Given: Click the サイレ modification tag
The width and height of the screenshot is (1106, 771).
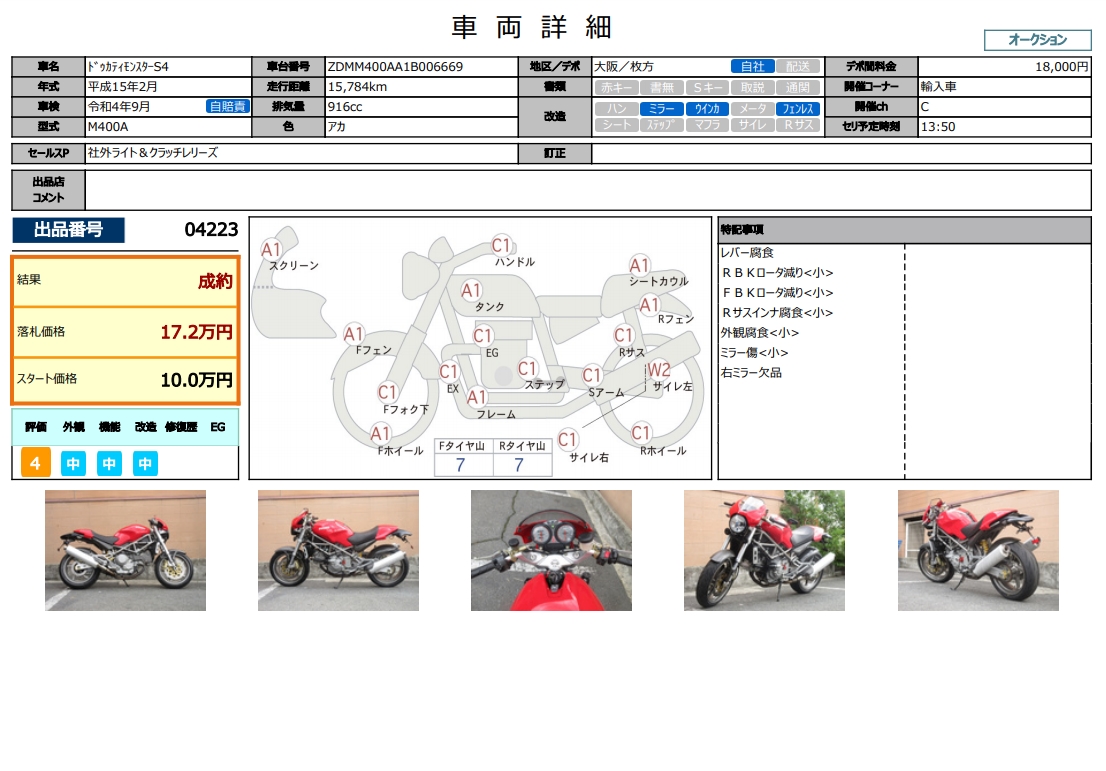Looking at the screenshot, I should (753, 125).
